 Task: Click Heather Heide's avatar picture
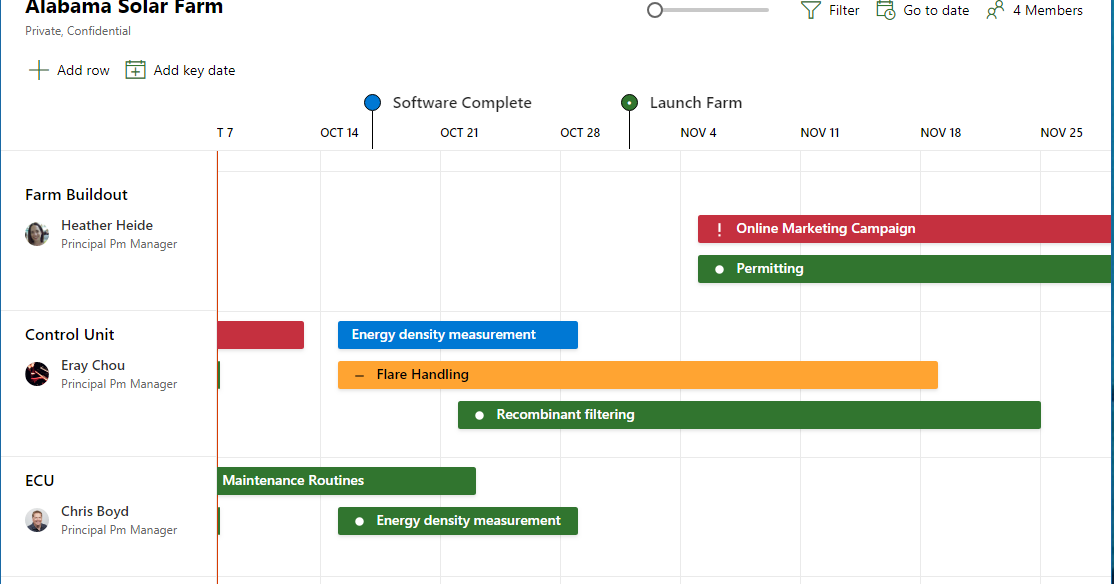coord(37,234)
